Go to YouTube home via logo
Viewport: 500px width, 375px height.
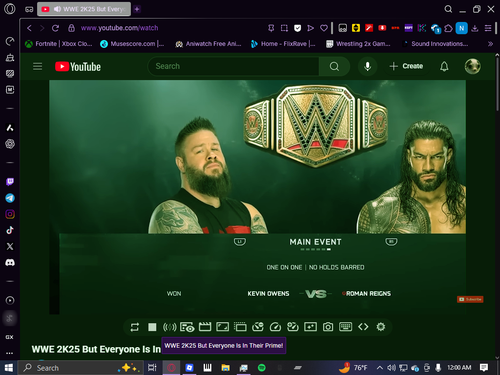(x=78, y=67)
